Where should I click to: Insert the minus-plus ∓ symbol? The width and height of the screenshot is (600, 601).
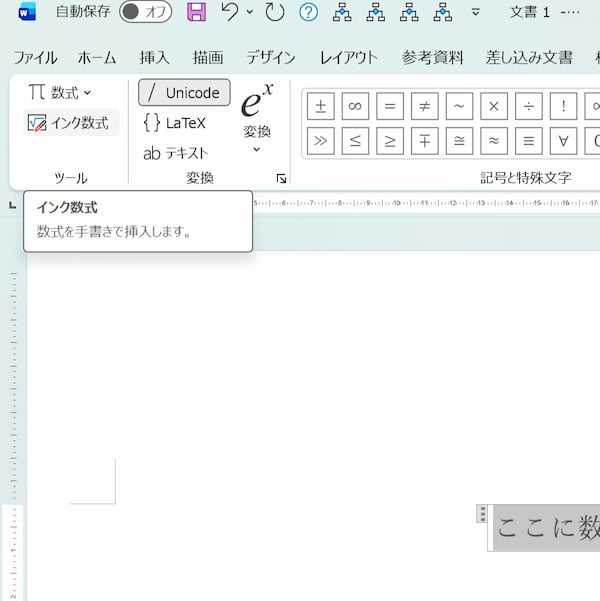point(424,141)
